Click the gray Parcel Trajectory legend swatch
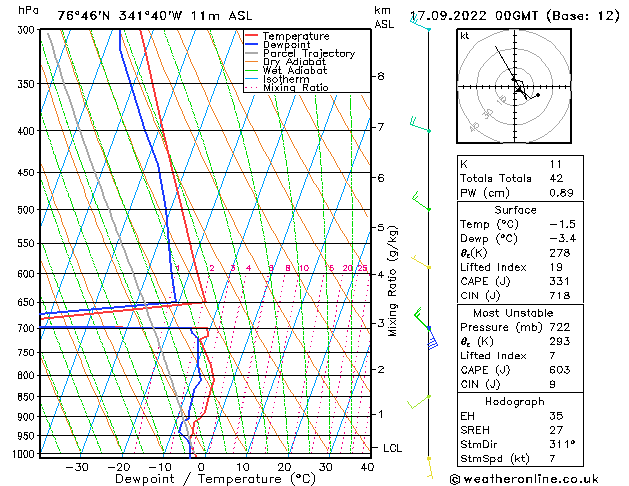 click(x=252, y=53)
